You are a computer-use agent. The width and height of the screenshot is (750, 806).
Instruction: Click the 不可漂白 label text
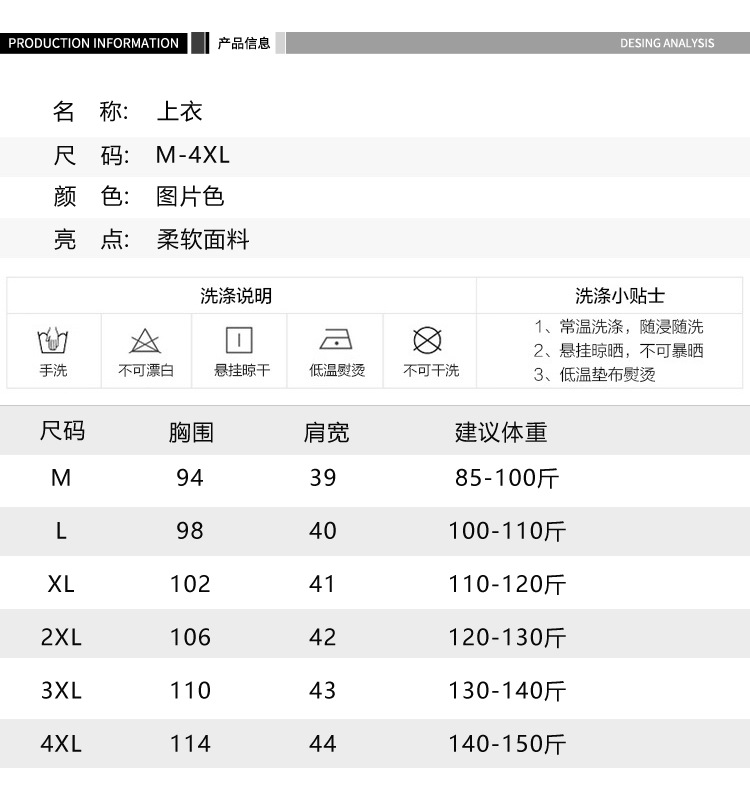coord(146,370)
